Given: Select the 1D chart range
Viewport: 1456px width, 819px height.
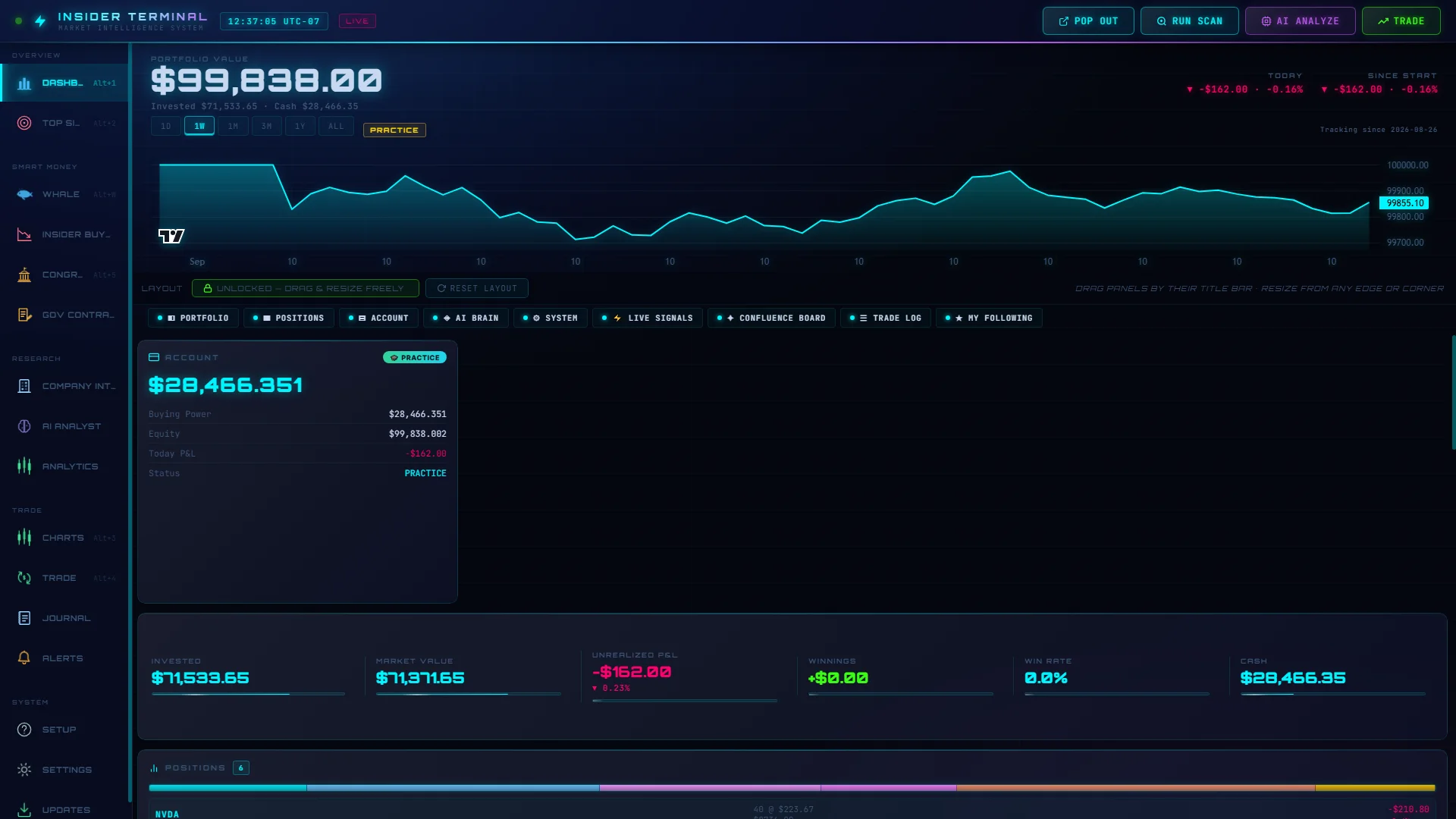Looking at the screenshot, I should [x=166, y=127].
